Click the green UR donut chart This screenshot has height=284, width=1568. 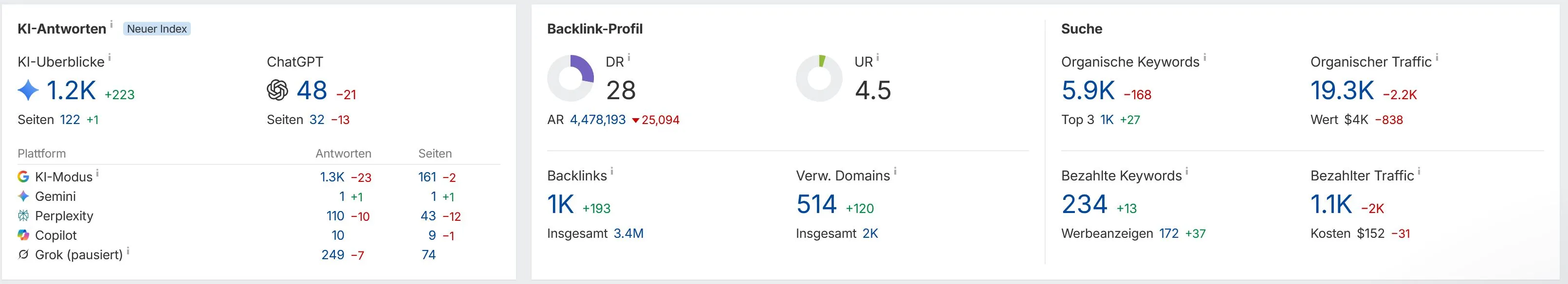[819, 78]
